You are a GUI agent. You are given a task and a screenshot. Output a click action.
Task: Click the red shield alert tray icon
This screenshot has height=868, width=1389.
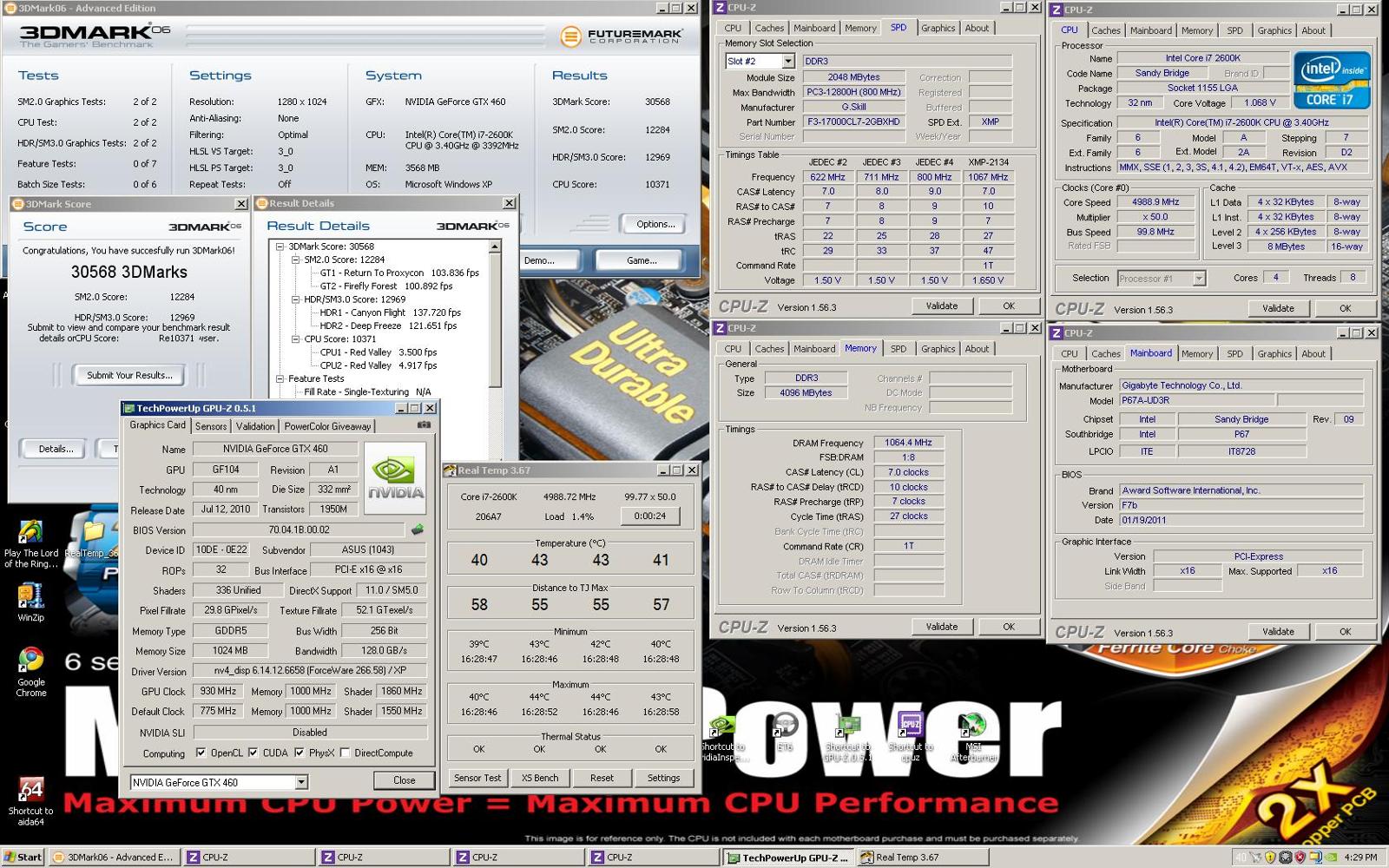(x=1300, y=857)
